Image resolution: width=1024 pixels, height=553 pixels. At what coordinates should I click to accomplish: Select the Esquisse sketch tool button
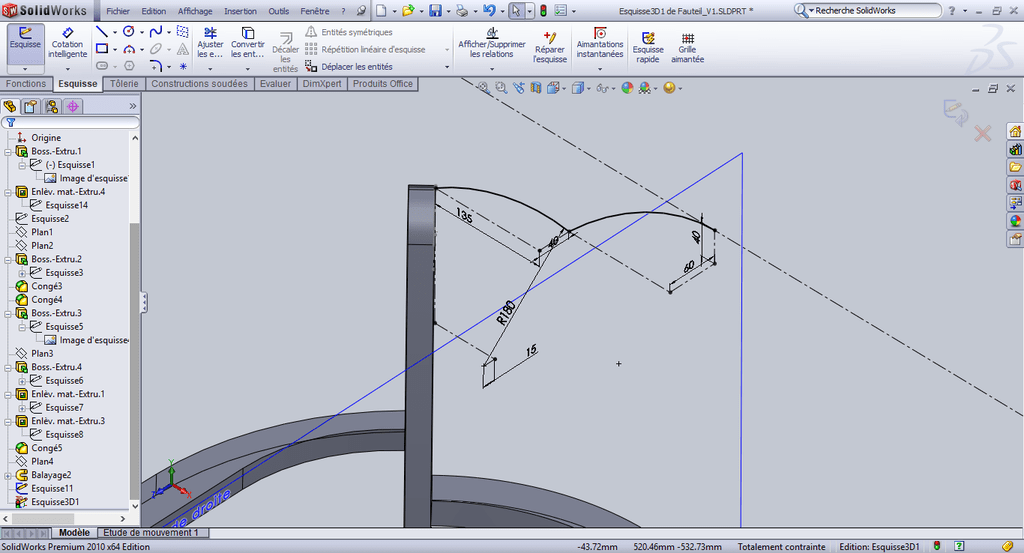coord(25,39)
